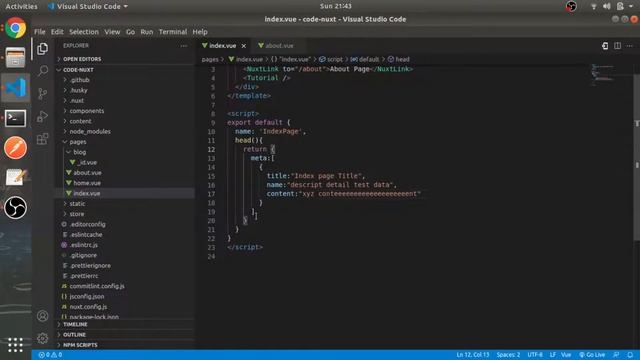Expand Open Editors section
This screenshot has width=640, height=360.
tap(82, 59)
